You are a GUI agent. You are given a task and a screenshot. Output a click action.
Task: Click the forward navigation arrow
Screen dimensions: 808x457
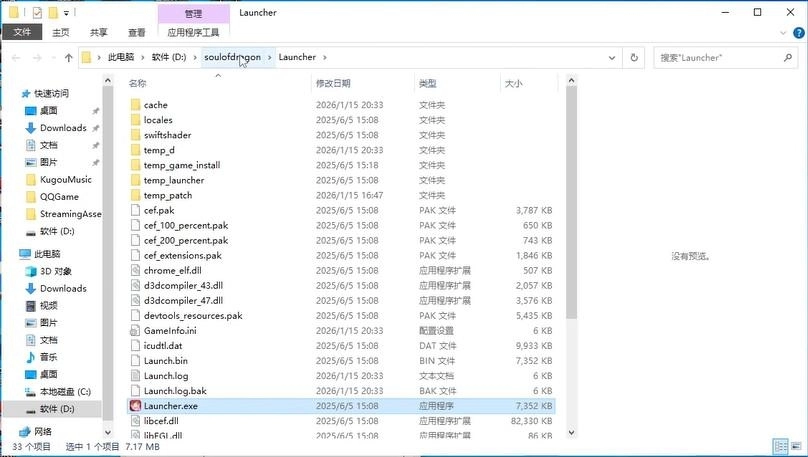[37, 58]
